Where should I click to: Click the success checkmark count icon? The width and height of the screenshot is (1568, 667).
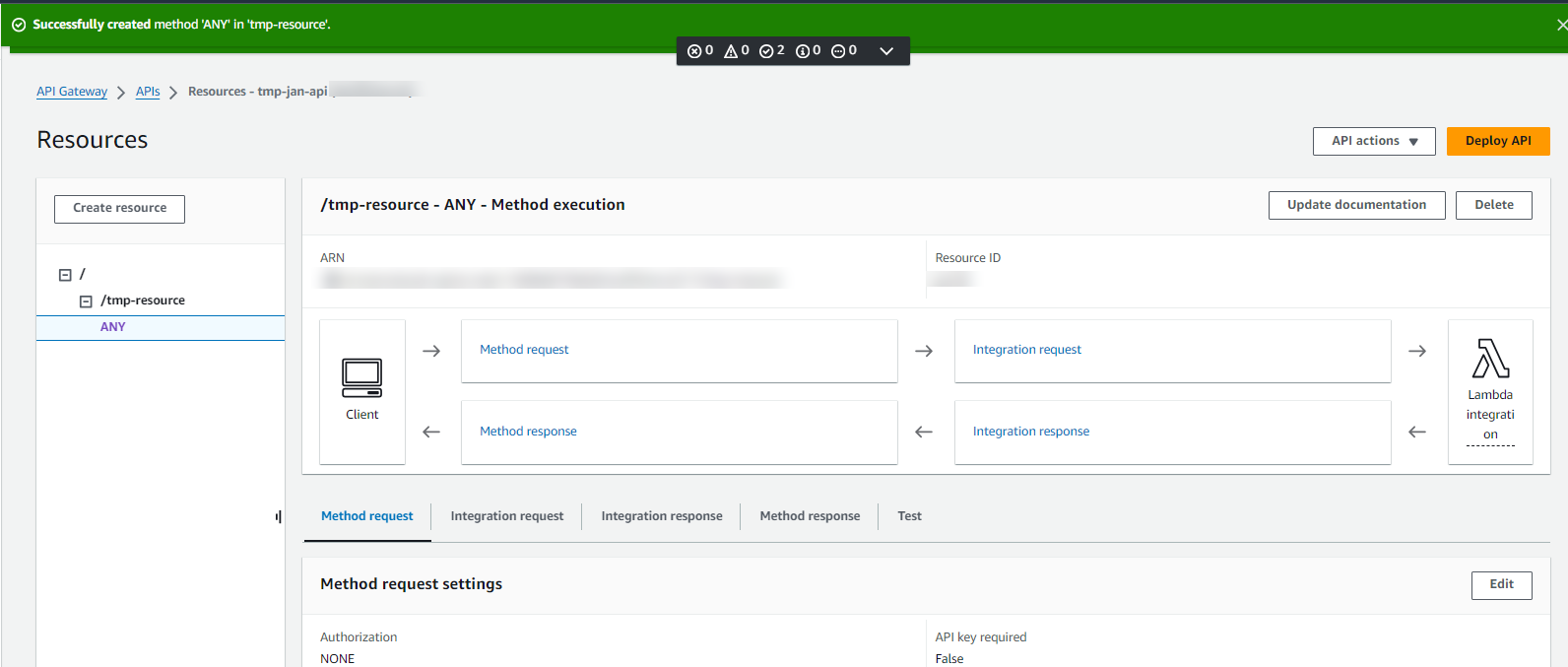click(x=766, y=51)
